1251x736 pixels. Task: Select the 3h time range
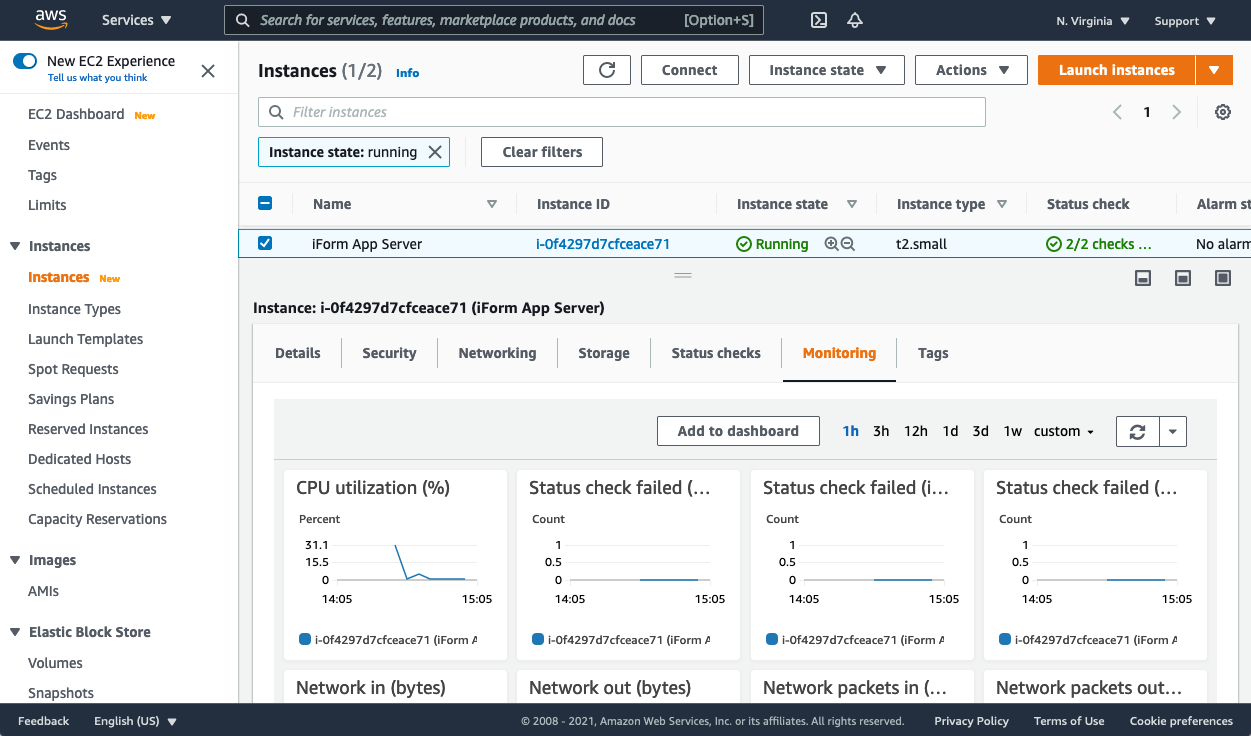coord(881,431)
